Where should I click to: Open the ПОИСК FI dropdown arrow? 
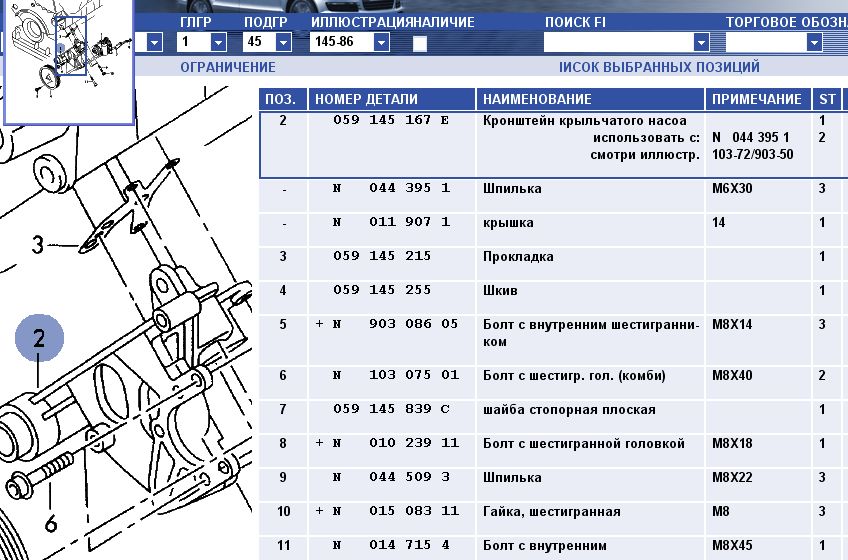[701, 42]
